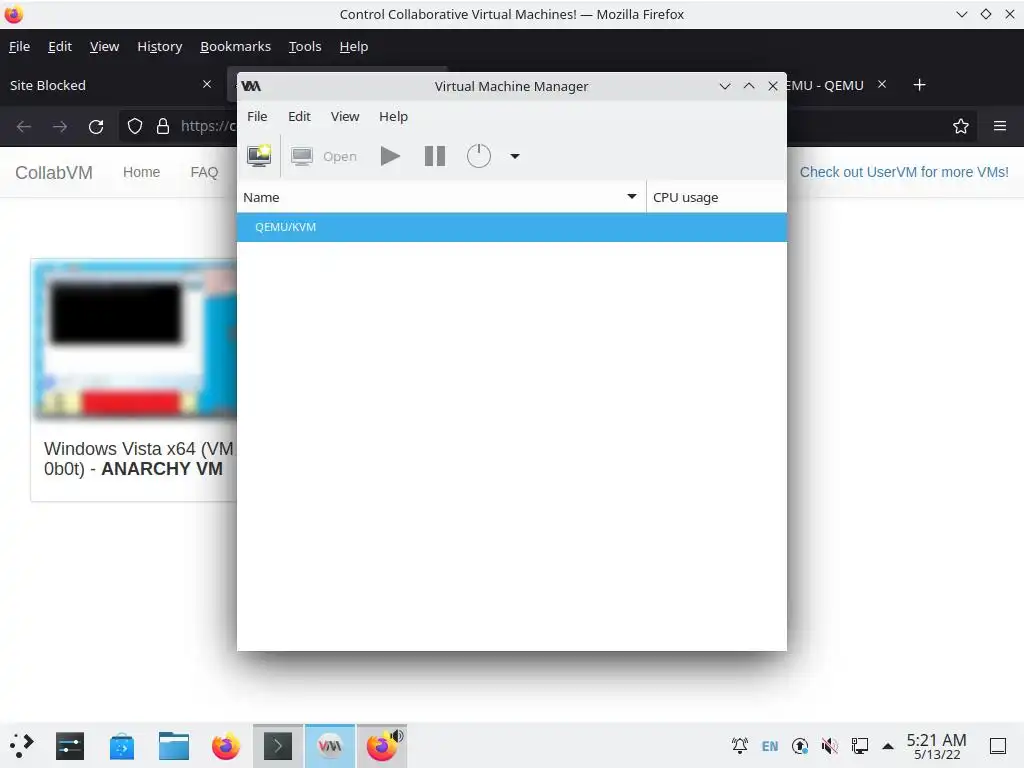Open the system updates tray icon
1024x768 pixels.
point(800,746)
